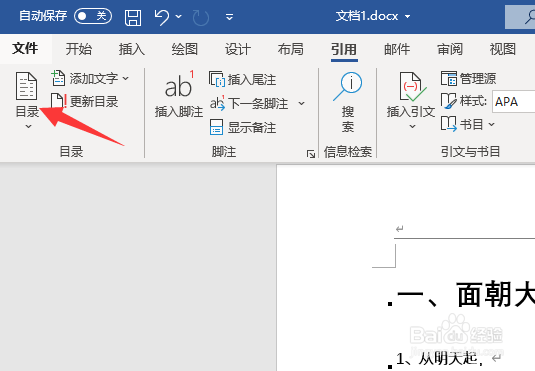Switch to the 视图 tab
This screenshot has width=535, height=371.
pos(503,49)
